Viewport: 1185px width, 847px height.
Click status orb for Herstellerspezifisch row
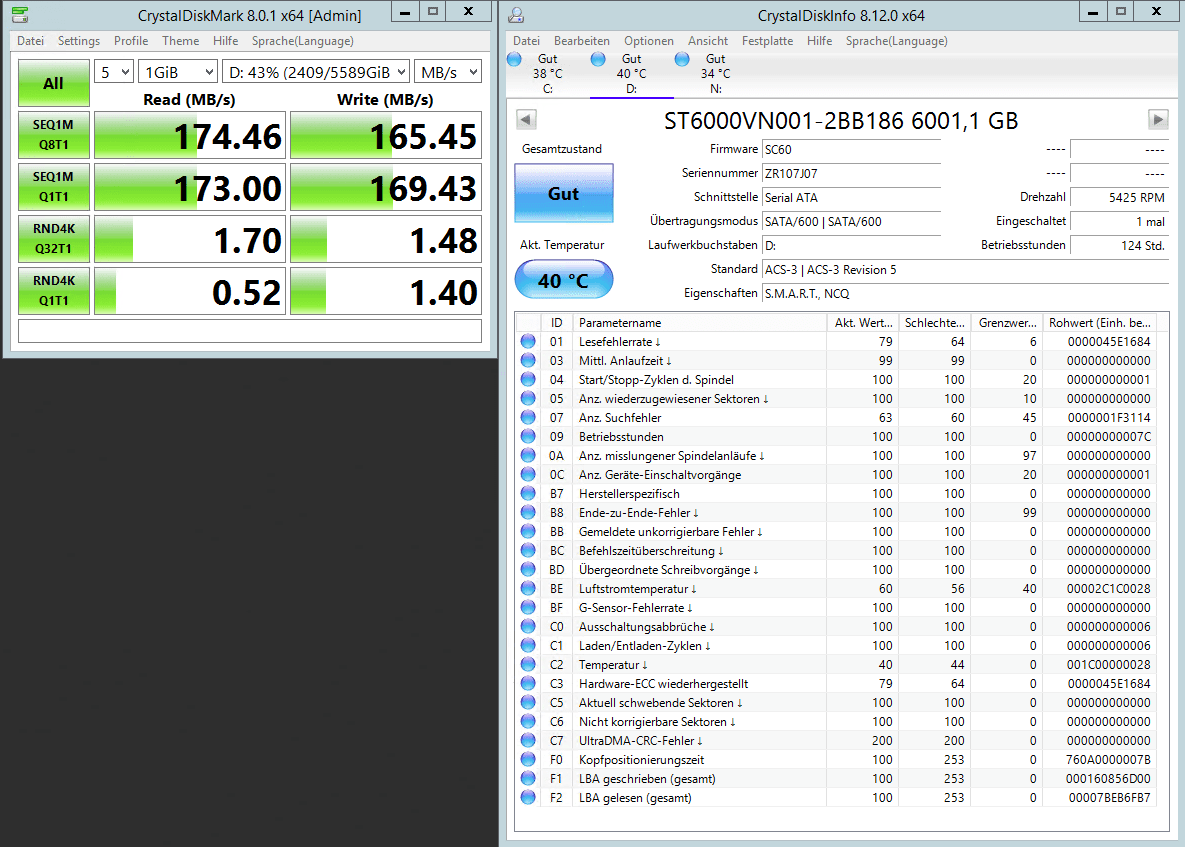coord(528,493)
